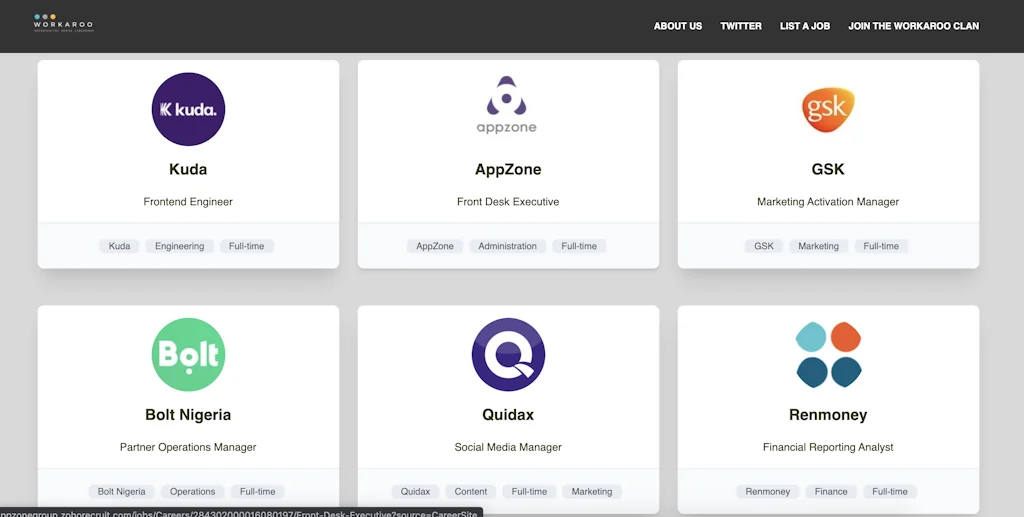The width and height of the screenshot is (1024, 517).
Task: Filter by the Operations tag
Action: click(193, 492)
